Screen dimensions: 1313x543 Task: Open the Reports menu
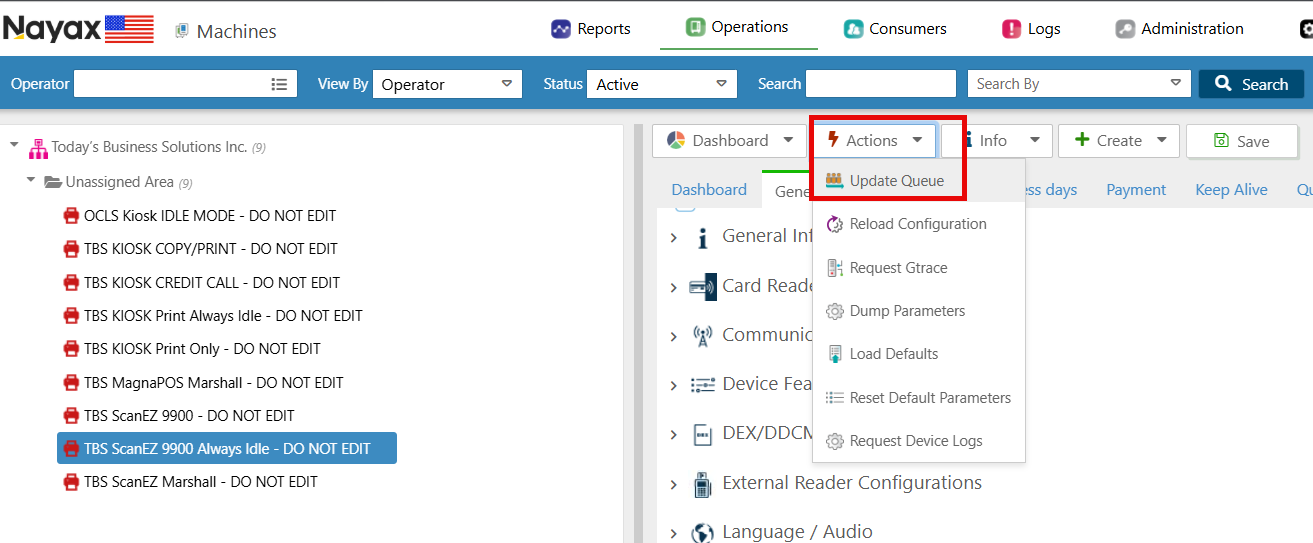click(x=591, y=29)
